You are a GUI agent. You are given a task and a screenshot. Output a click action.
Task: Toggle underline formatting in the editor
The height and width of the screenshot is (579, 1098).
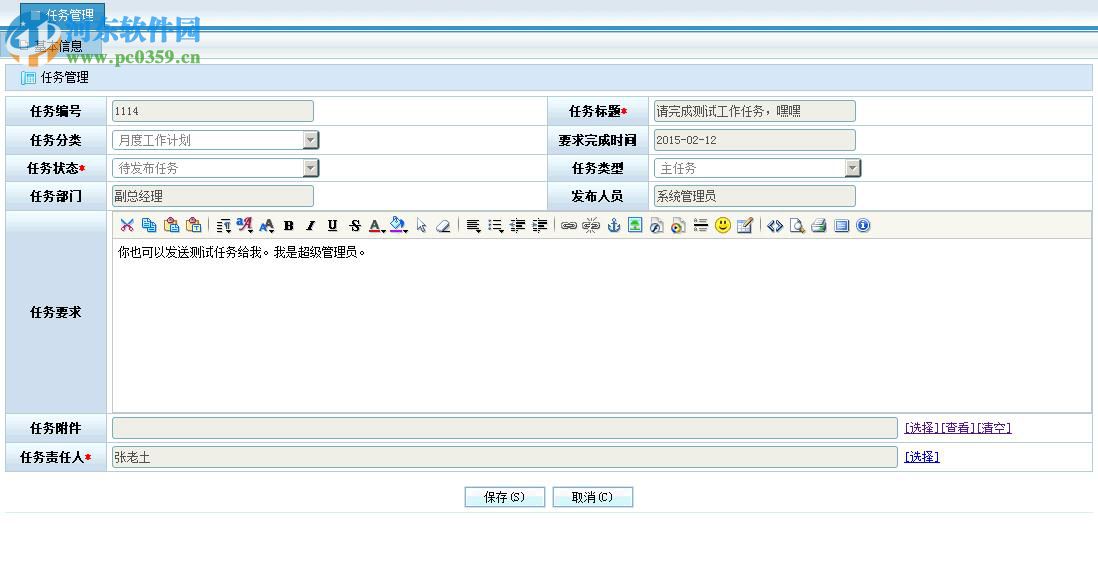pos(331,225)
